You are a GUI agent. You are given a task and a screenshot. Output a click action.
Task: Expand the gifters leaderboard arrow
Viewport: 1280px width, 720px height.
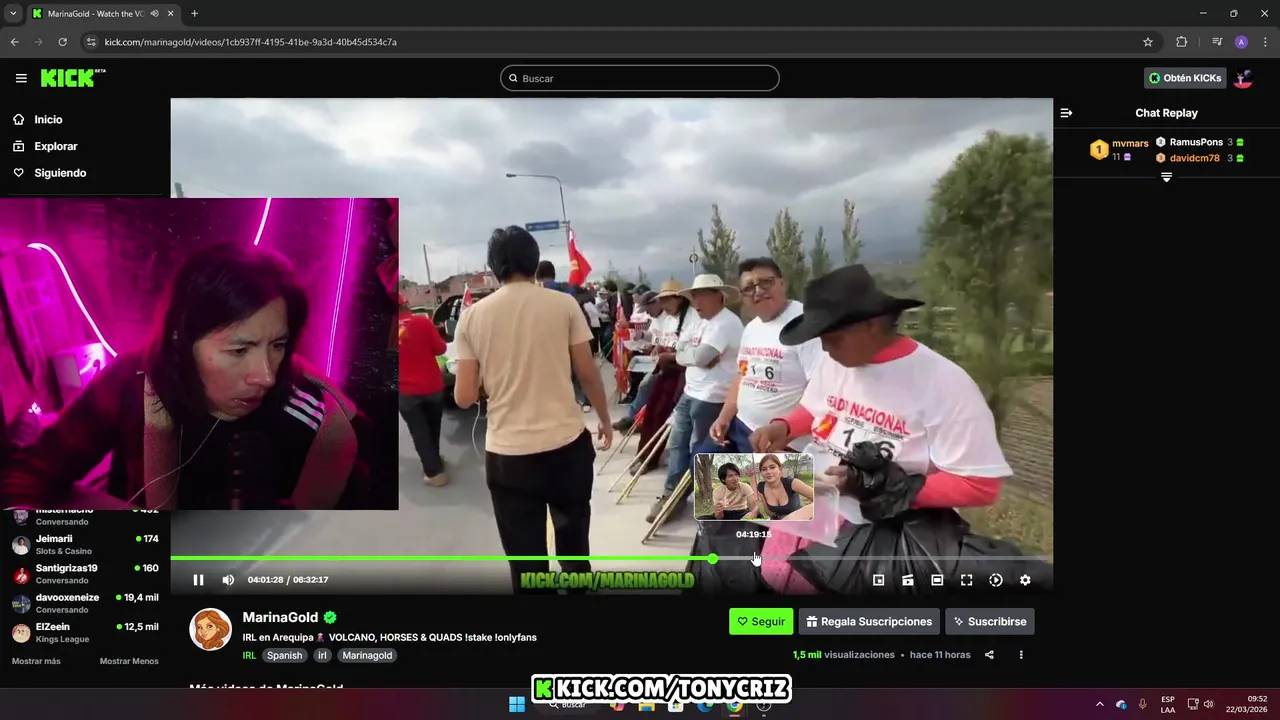(1166, 177)
